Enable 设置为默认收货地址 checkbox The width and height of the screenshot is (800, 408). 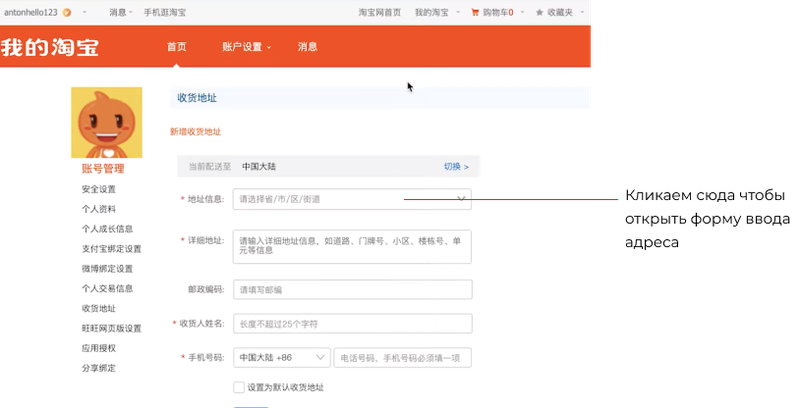239,387
